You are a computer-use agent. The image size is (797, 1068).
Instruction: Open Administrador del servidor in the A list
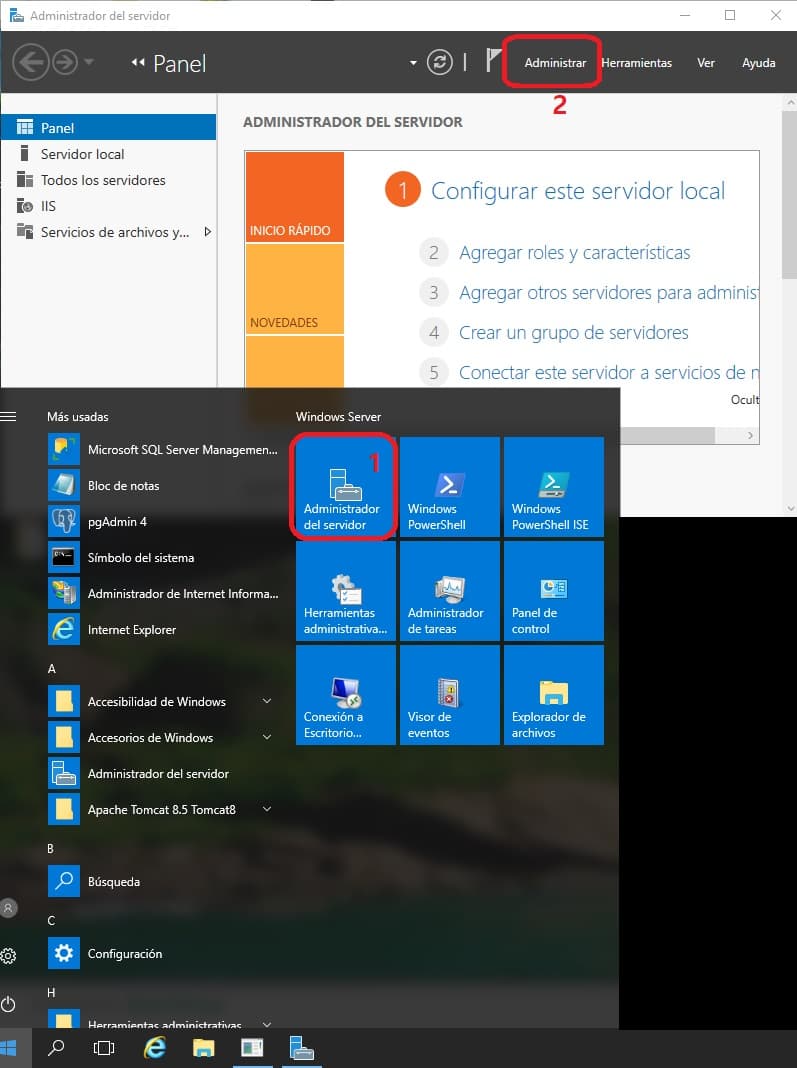coord(163,774)
